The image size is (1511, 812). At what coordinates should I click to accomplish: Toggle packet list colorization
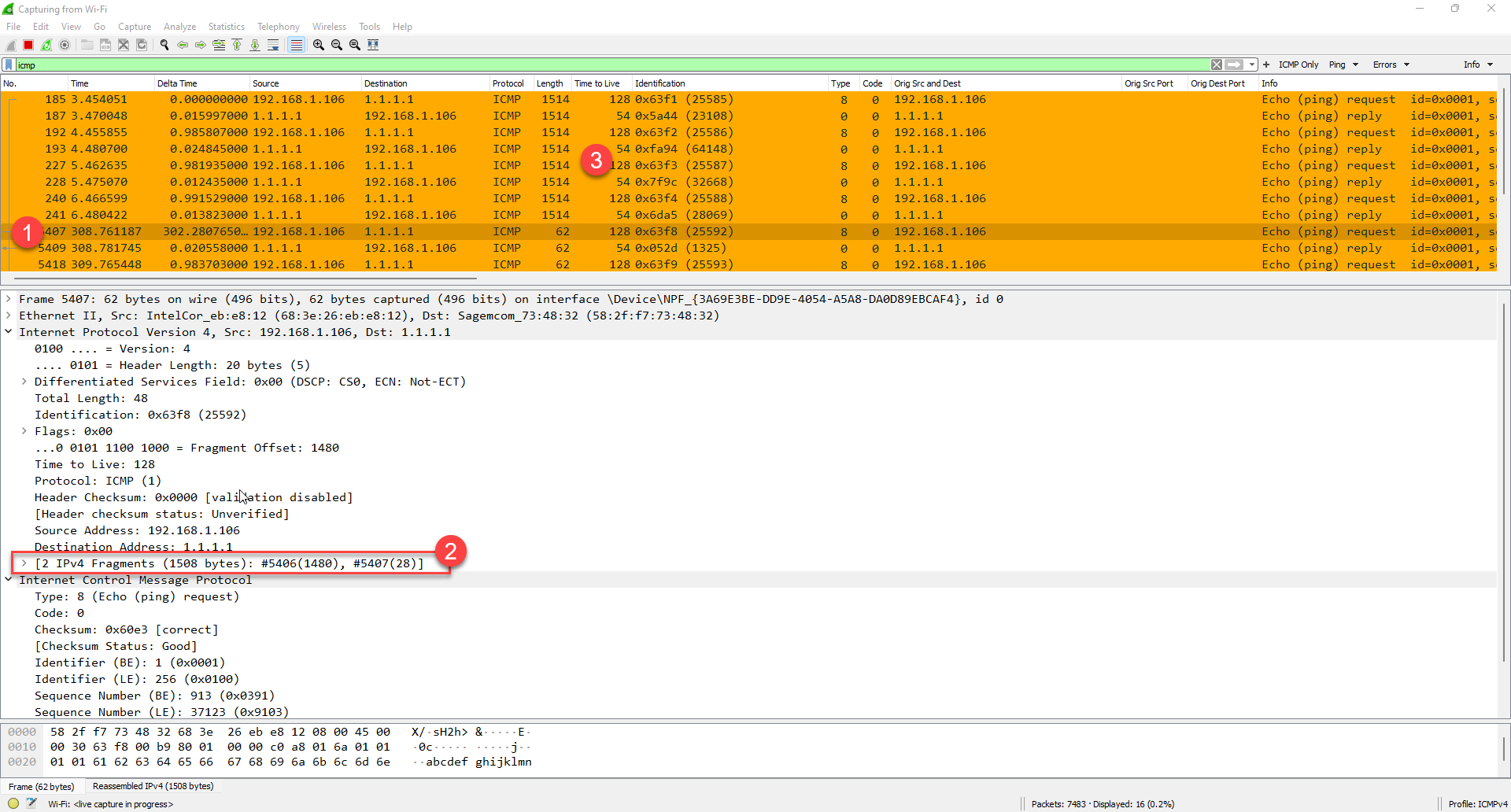pos(296,45)
